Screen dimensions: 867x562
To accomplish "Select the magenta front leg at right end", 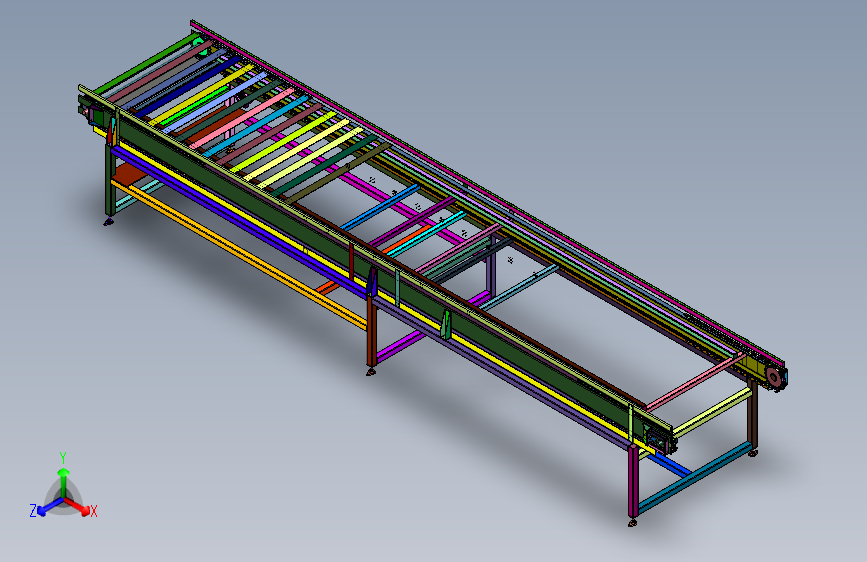I will [633, 480].
